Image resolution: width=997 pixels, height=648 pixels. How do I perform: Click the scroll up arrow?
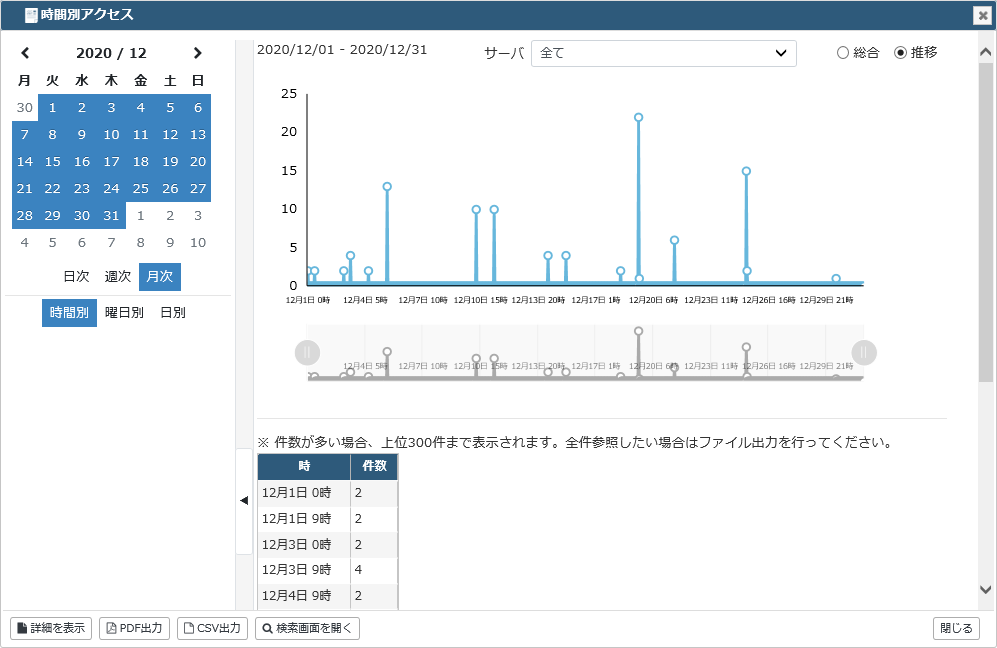[x=986, y=52]
